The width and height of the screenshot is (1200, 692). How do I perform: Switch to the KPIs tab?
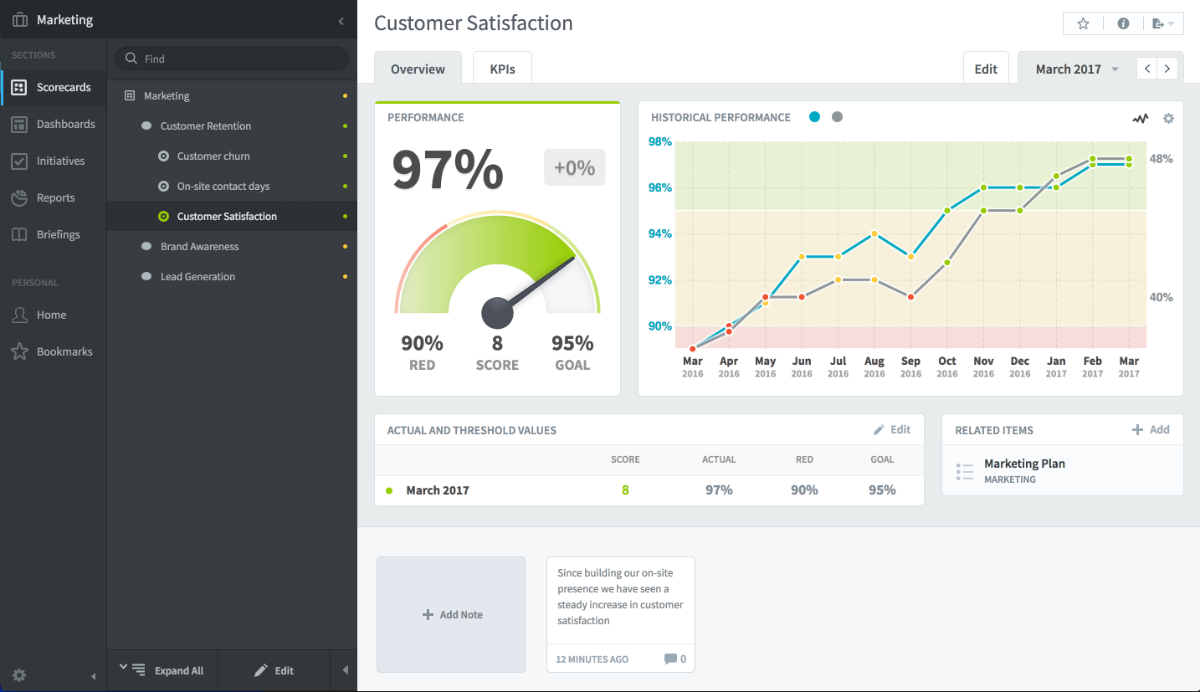point(502,67)
